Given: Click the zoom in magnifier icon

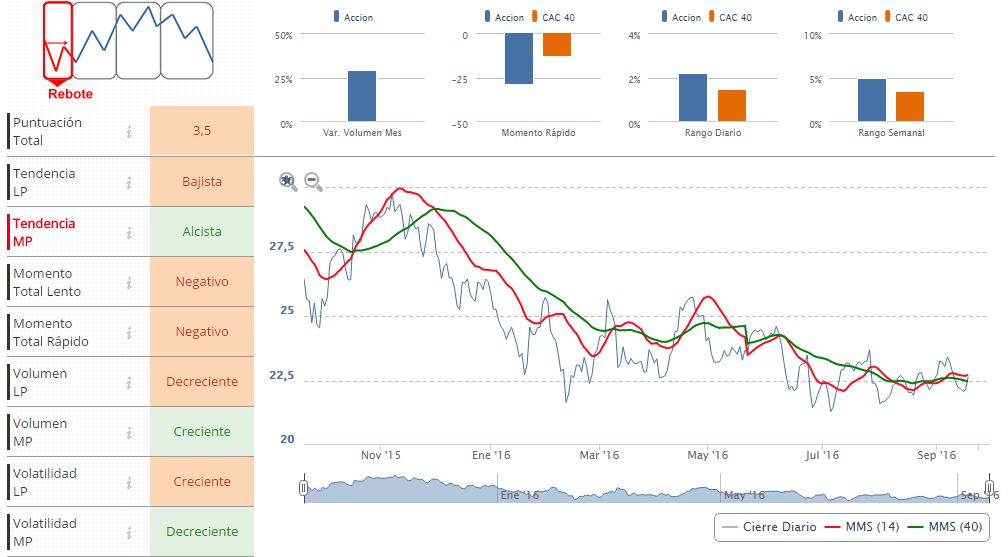Looking at the screenshot, I should click(x=288, y=181).
